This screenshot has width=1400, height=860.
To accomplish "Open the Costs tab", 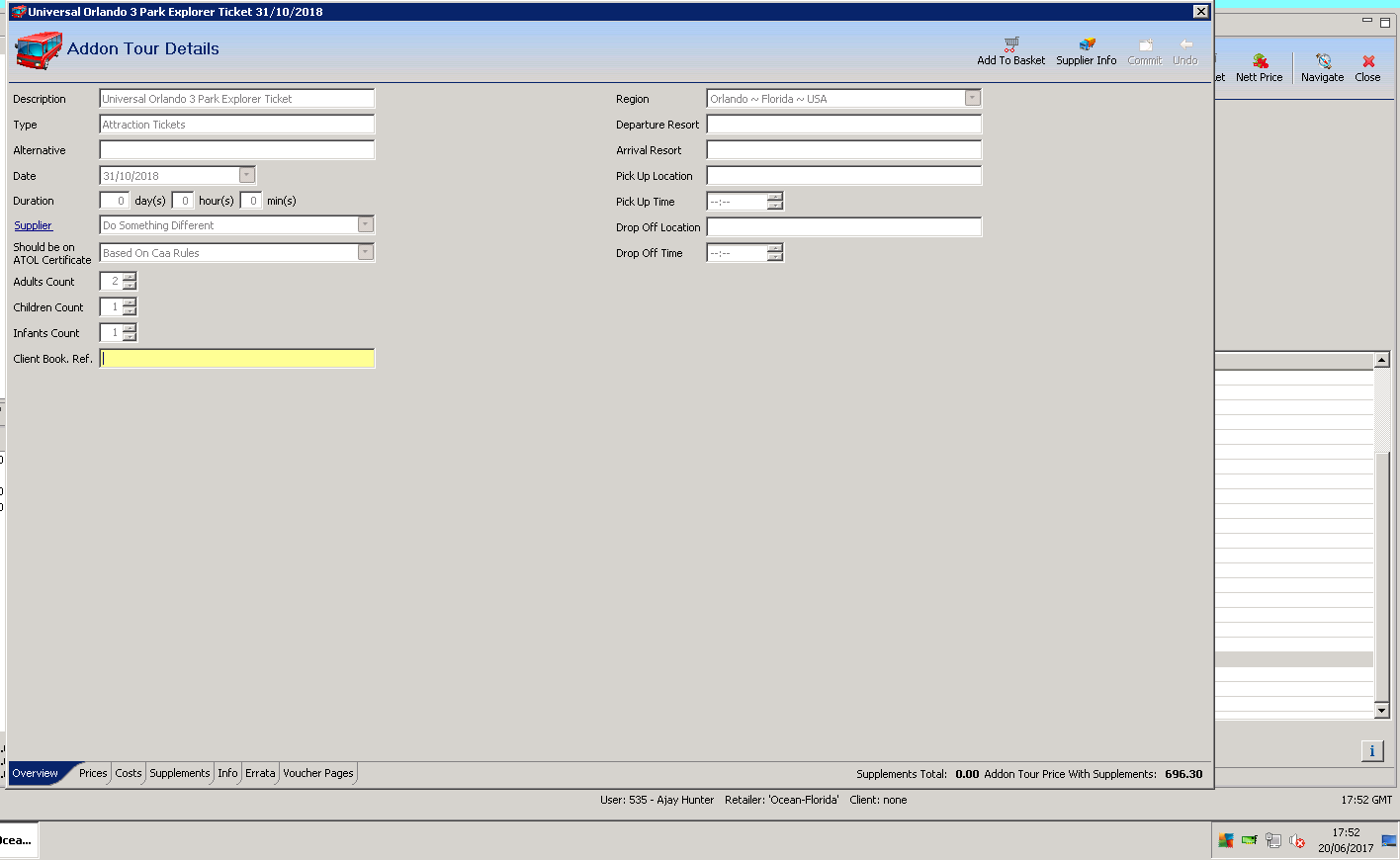I will 129,773.
